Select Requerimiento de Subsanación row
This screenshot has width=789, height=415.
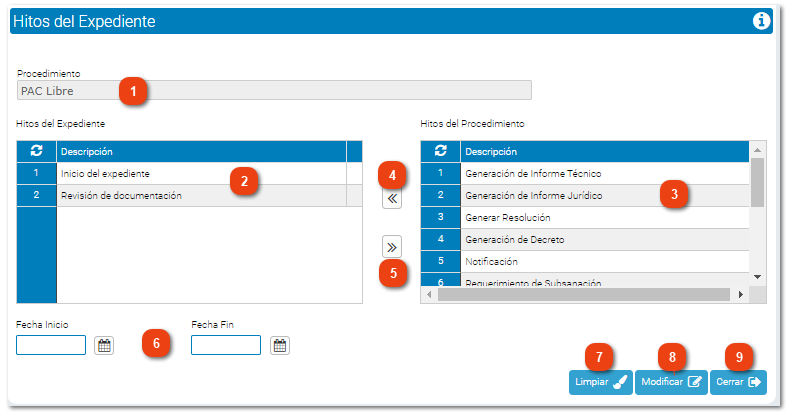(x=585, y=281)
